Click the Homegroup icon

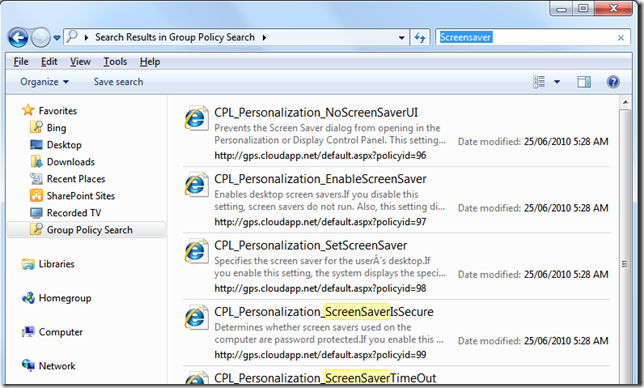(28, 298)
